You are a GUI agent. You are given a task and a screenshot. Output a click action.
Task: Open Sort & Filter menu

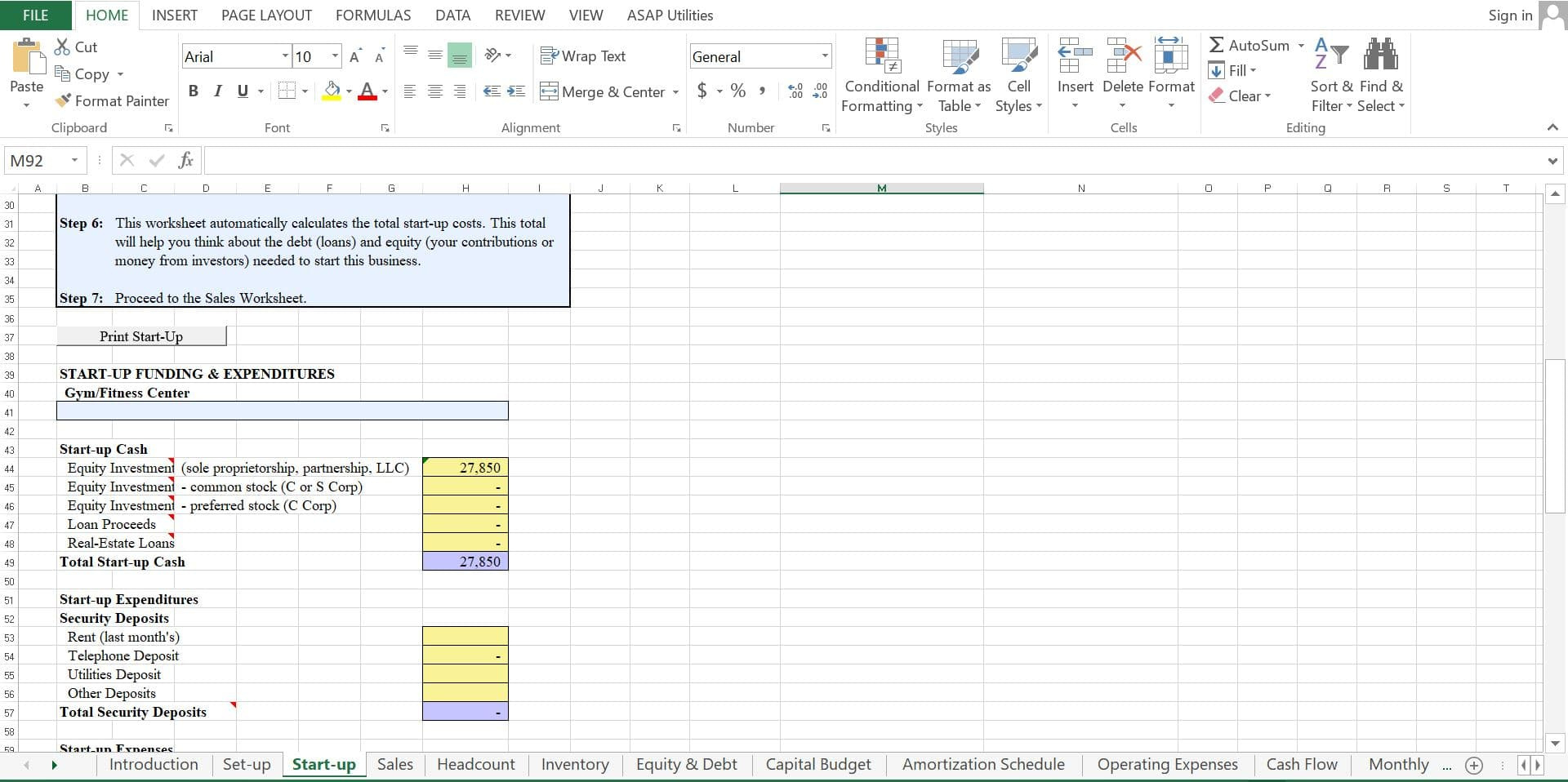tap(1332, 75)
